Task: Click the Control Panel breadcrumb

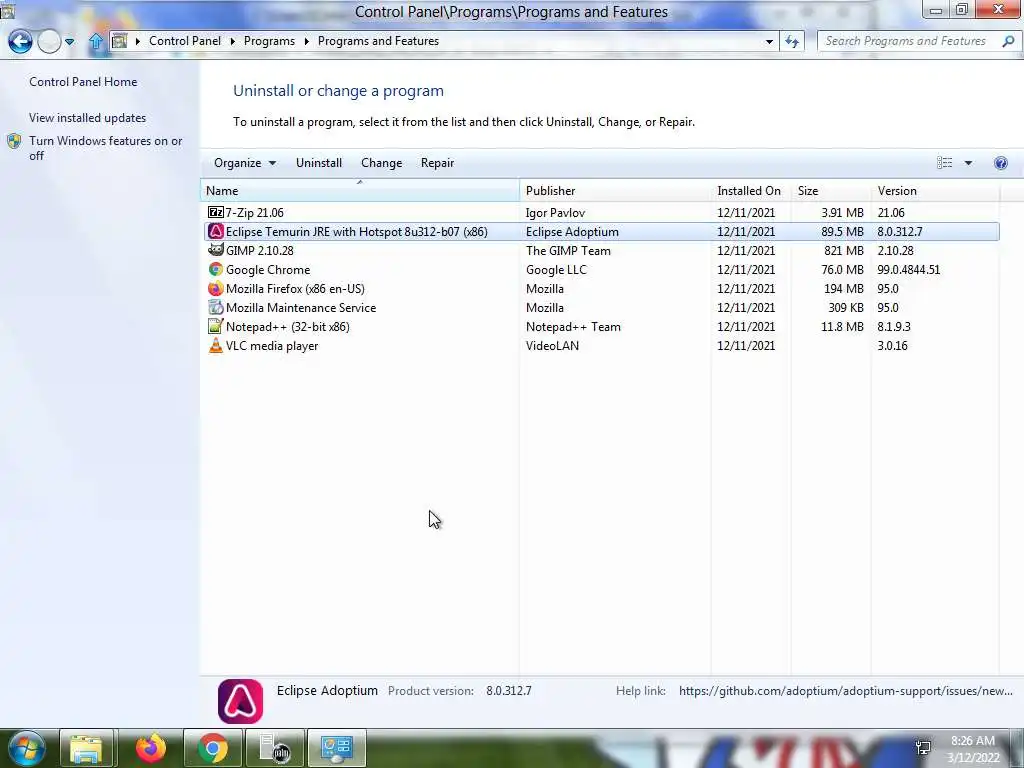Action: (x=185, y=40)
